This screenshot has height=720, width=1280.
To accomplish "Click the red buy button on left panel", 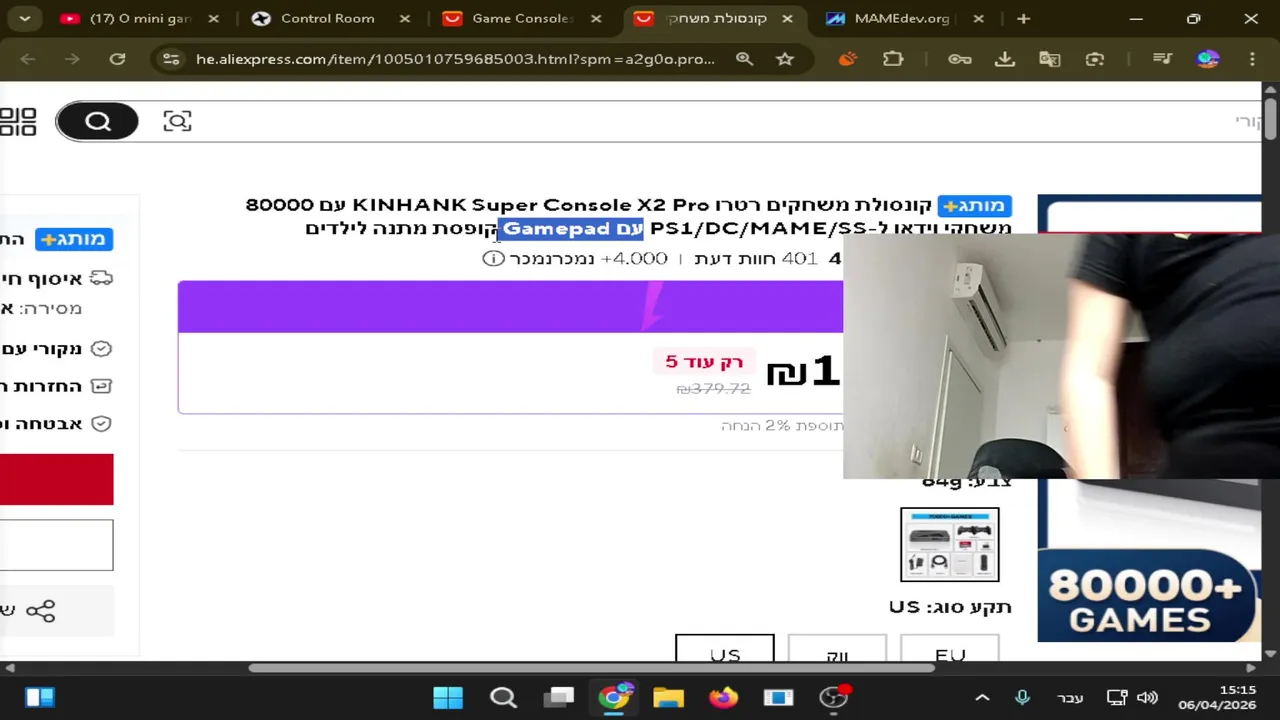I will click(x=57, y=479).
